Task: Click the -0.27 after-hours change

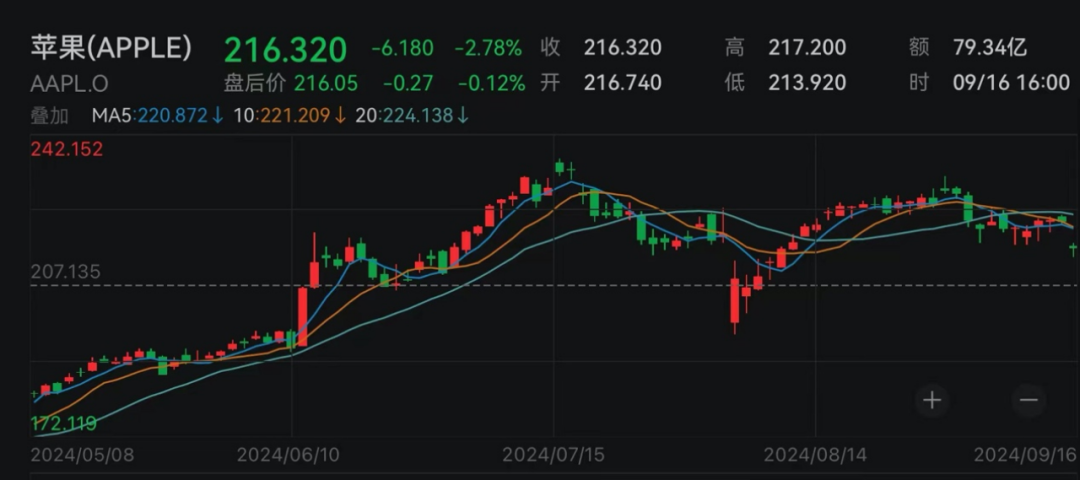Action: [408, 83]
